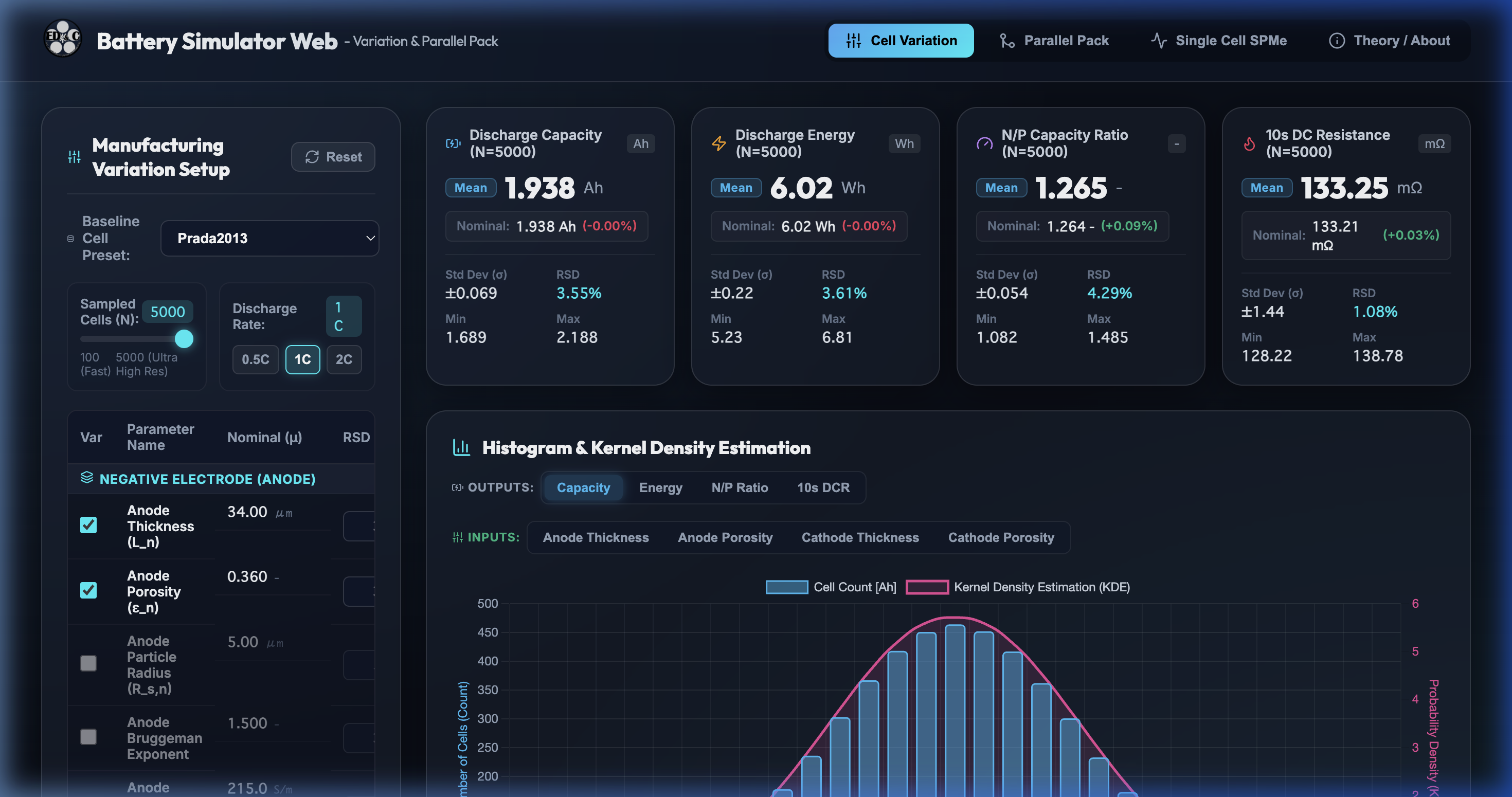Screen dimensions: 1512x797
Task: Click the layers icon next to Negative Electrode
Action: pyautogui.click(x=87, y=478)
